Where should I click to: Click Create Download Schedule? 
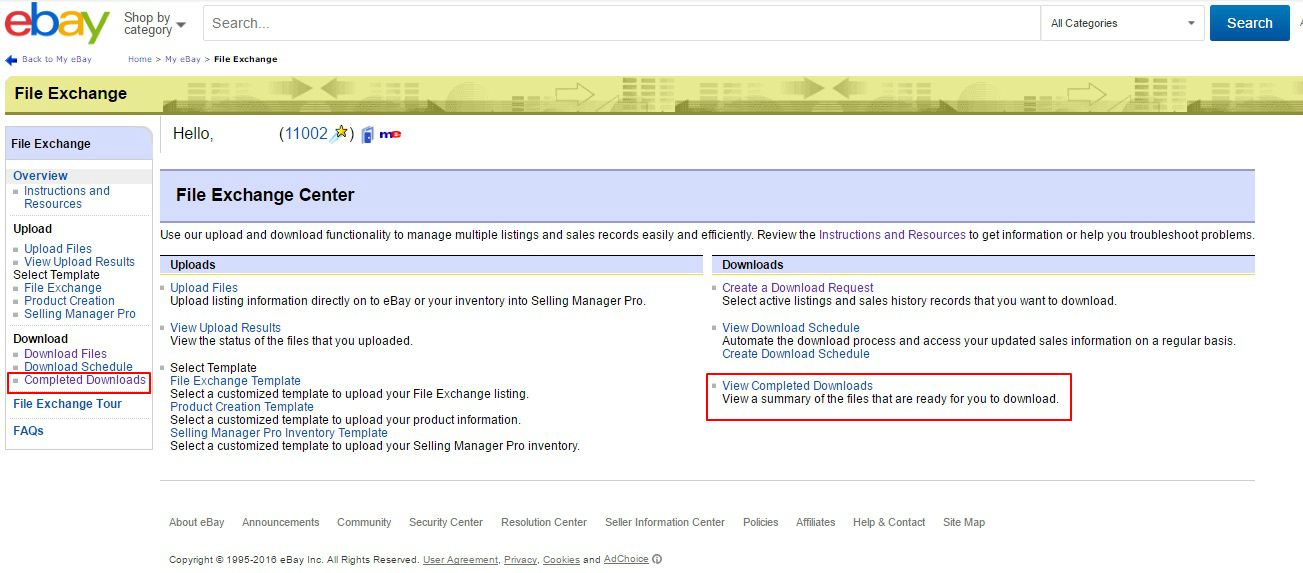click(796, 354)
